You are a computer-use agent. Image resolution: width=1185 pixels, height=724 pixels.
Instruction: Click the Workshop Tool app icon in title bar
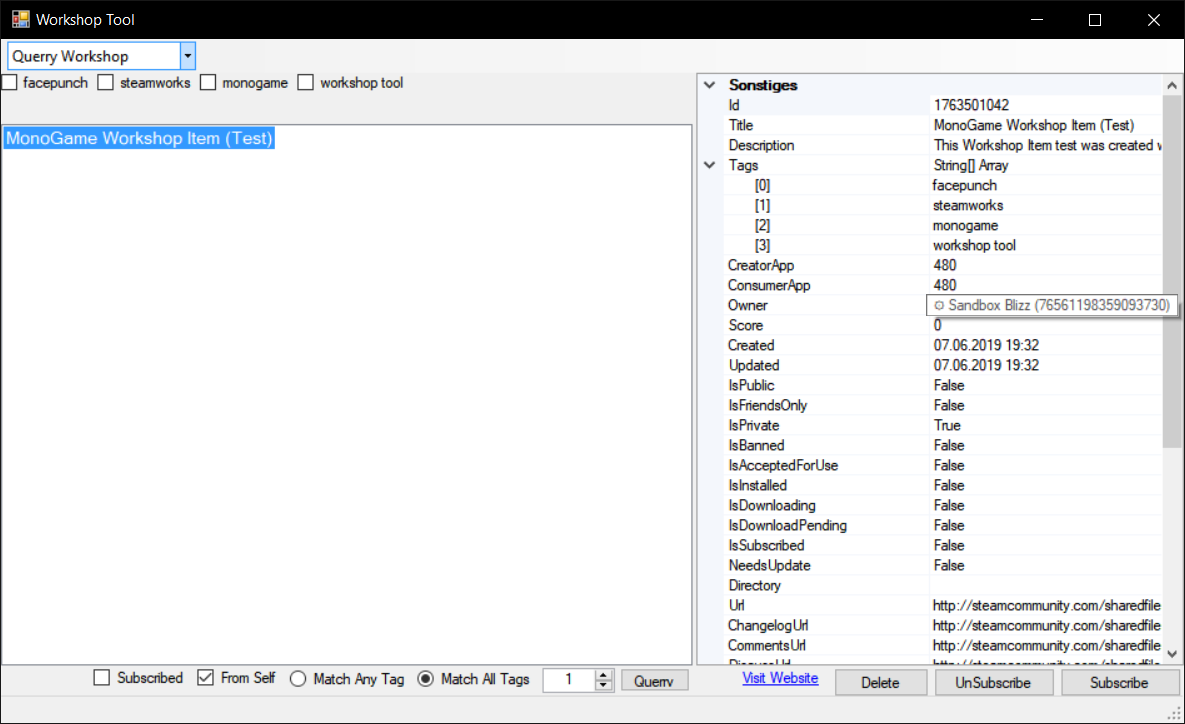[20, 20]
